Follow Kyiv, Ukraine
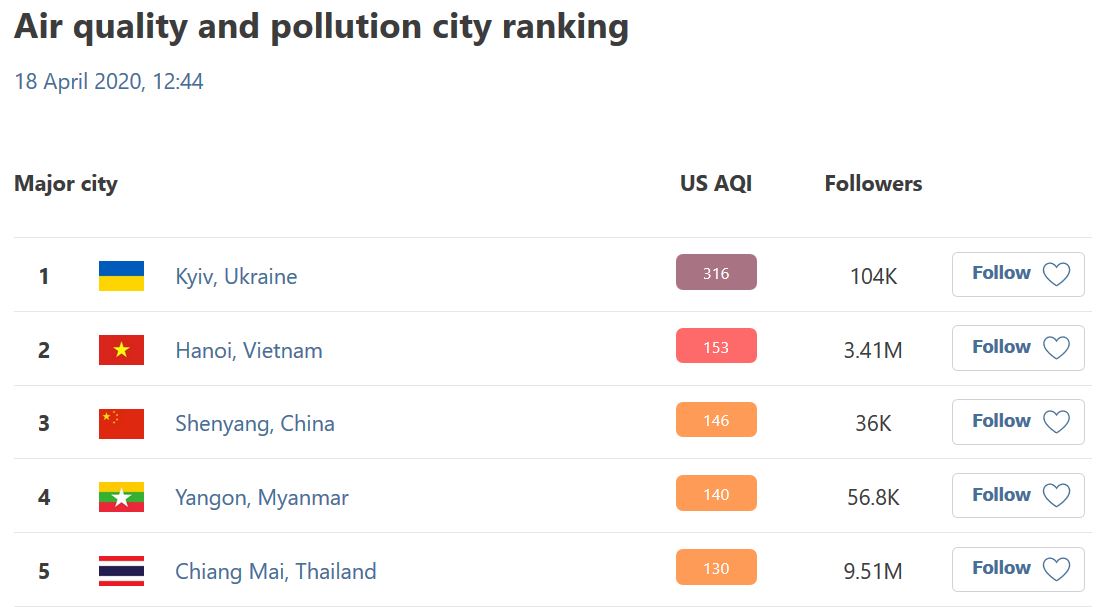Image resolution: width=1102 pixels, height=607 pixels. coord(1018,274)
